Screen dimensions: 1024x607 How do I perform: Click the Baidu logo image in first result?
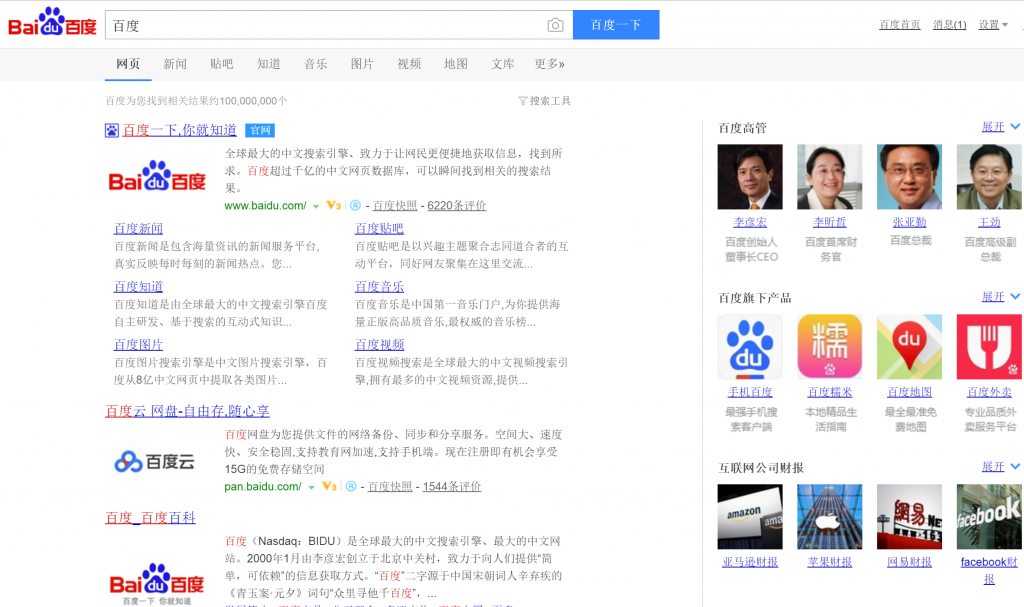157,176
